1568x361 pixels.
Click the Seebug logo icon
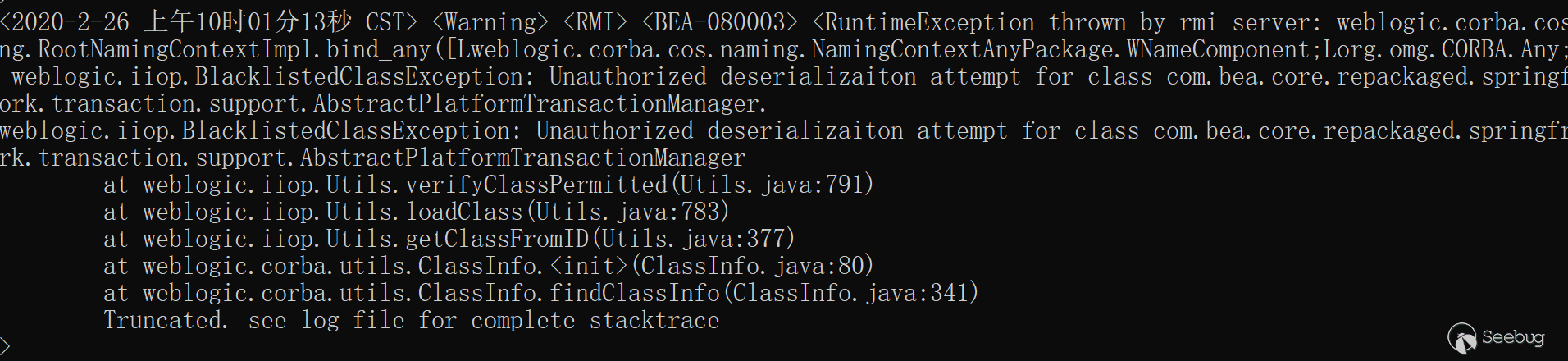tap(1461, 338)
